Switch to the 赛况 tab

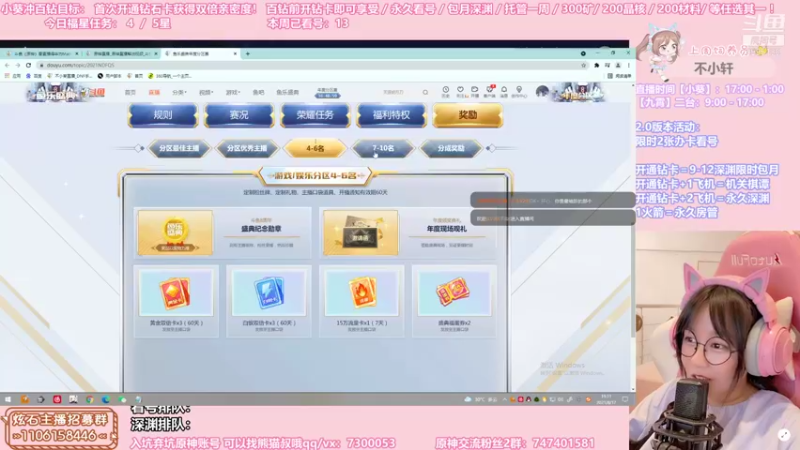[x=239, y=115]
